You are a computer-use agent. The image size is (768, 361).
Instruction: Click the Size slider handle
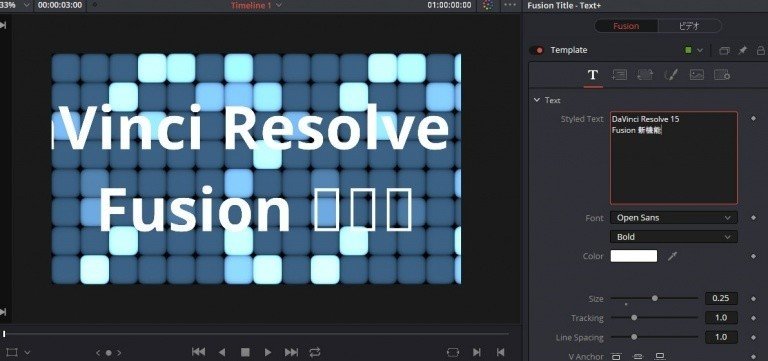654,298
